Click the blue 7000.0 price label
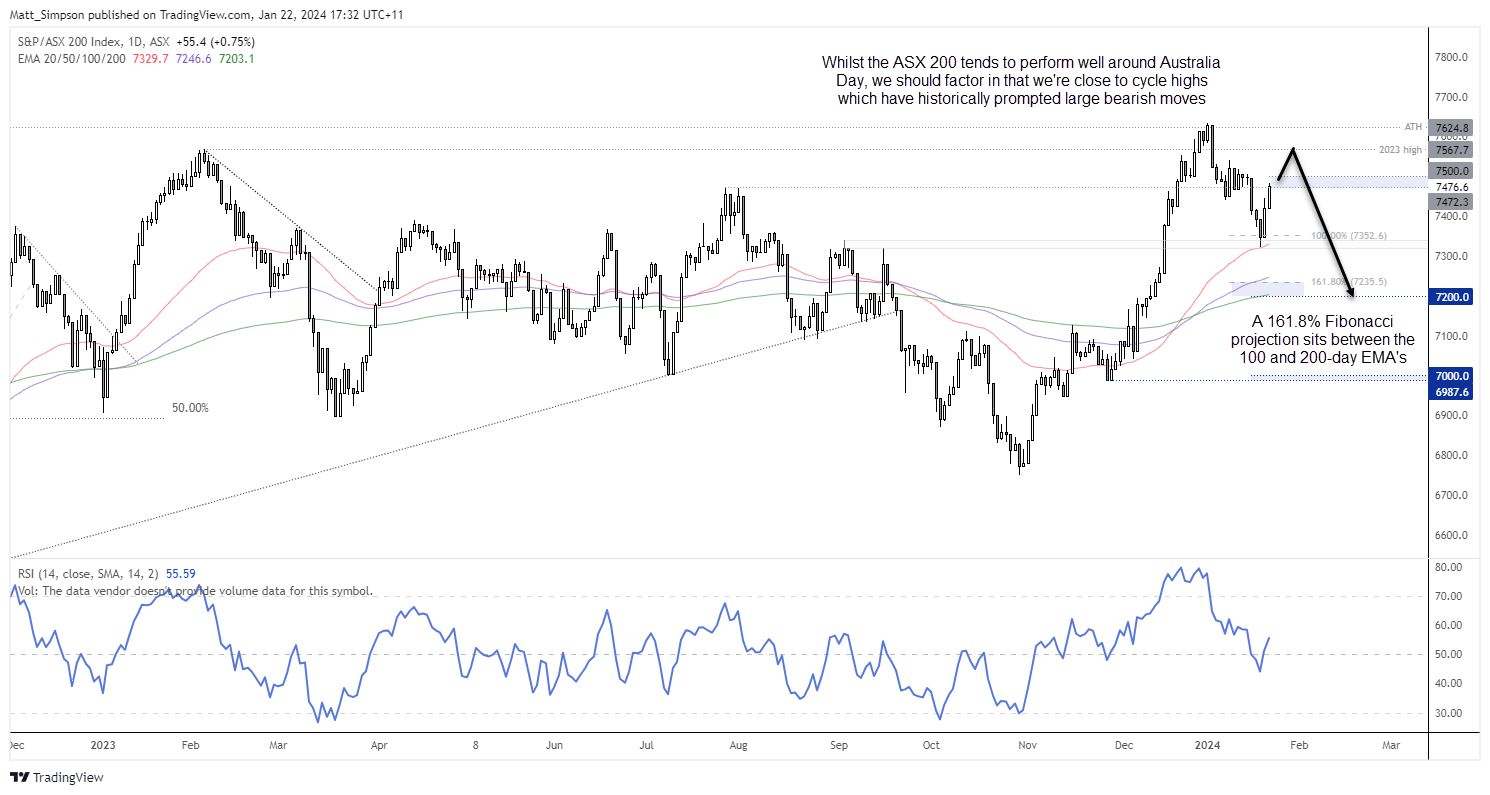Image resolution: width=1490 pixels, height=795 pixels. [1452, 376]
